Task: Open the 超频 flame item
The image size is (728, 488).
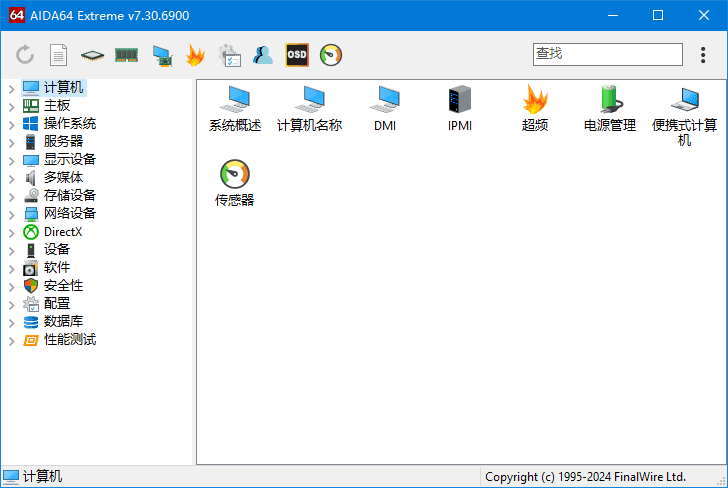Action: [x=535, y=109]
